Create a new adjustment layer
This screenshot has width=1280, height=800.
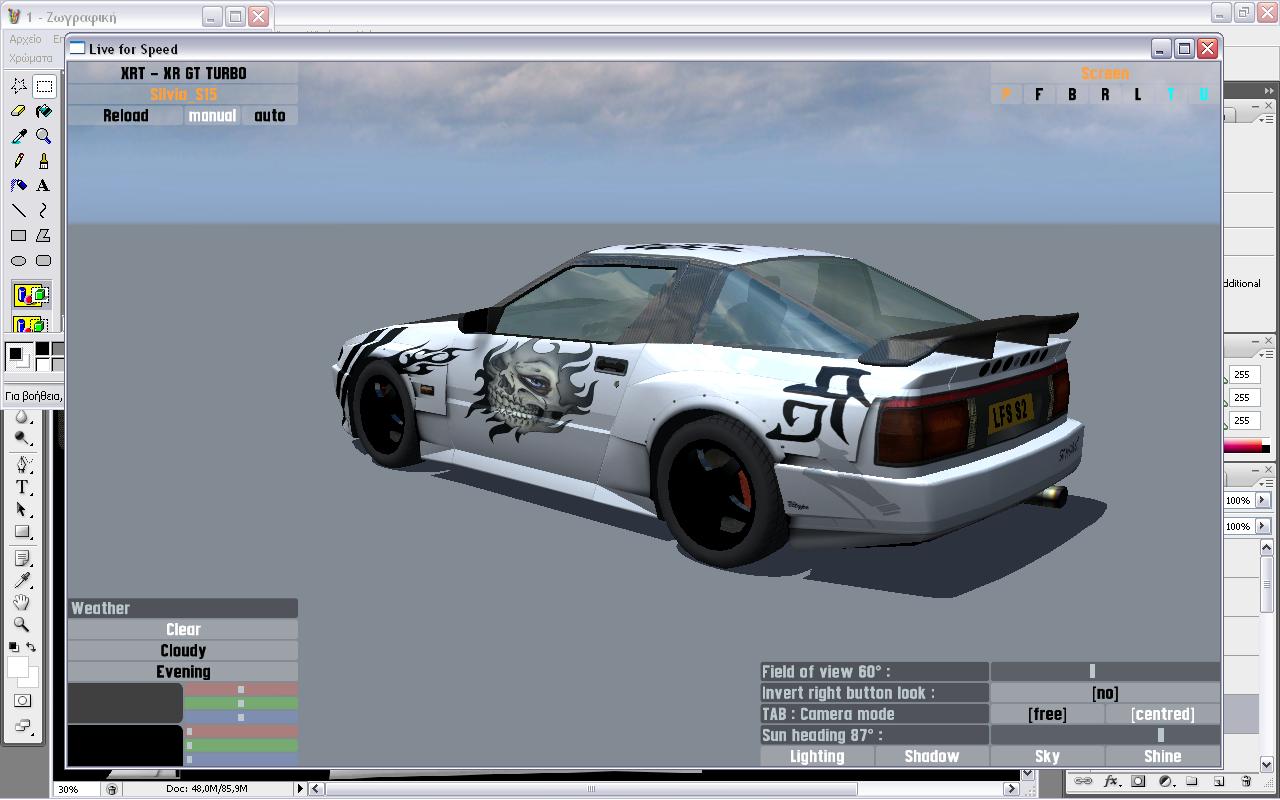pos(1165,781)
